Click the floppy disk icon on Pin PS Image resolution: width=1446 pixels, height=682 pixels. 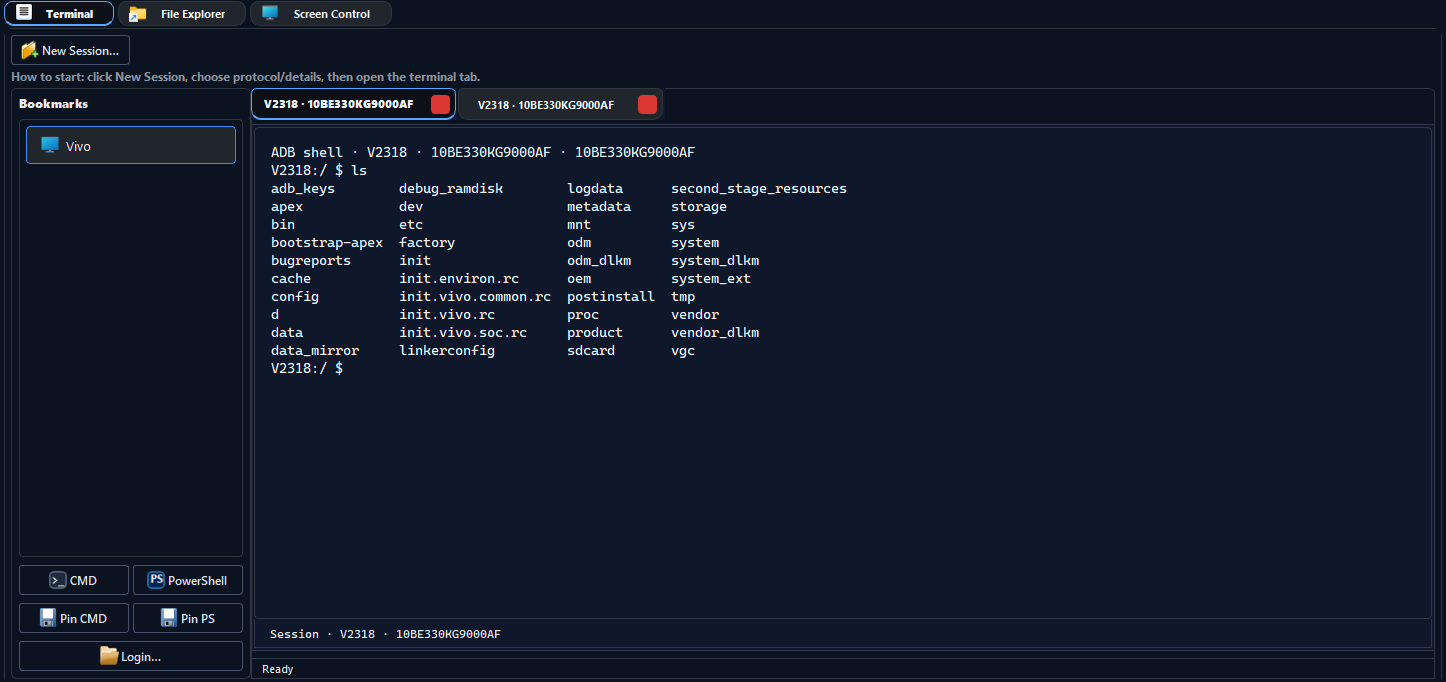click(x=167, y=617)
